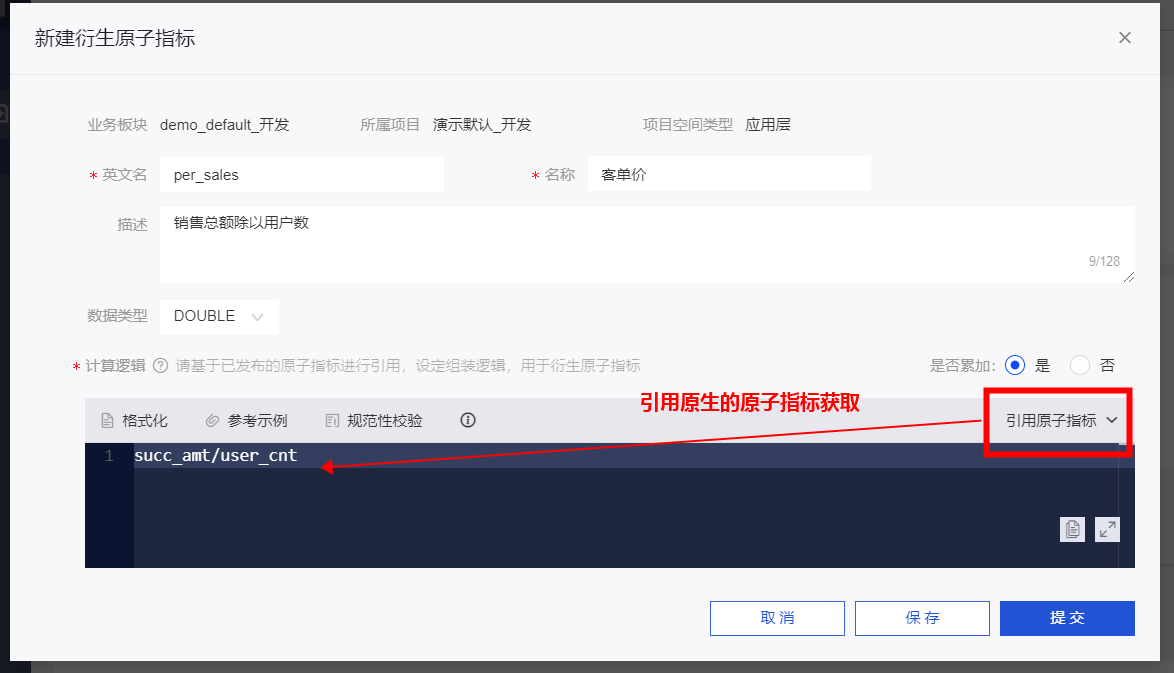The width and height of the screenshot is (1174, 673).
Task: Select the 是 radio for 是否累加
Action: pos(1015,364)
